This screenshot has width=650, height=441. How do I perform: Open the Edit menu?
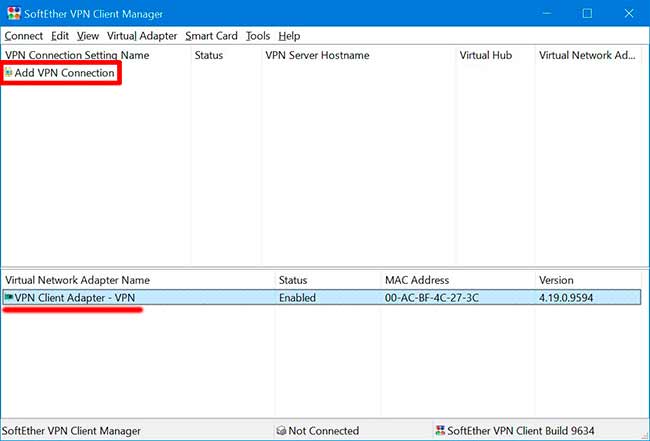(60, 36)
